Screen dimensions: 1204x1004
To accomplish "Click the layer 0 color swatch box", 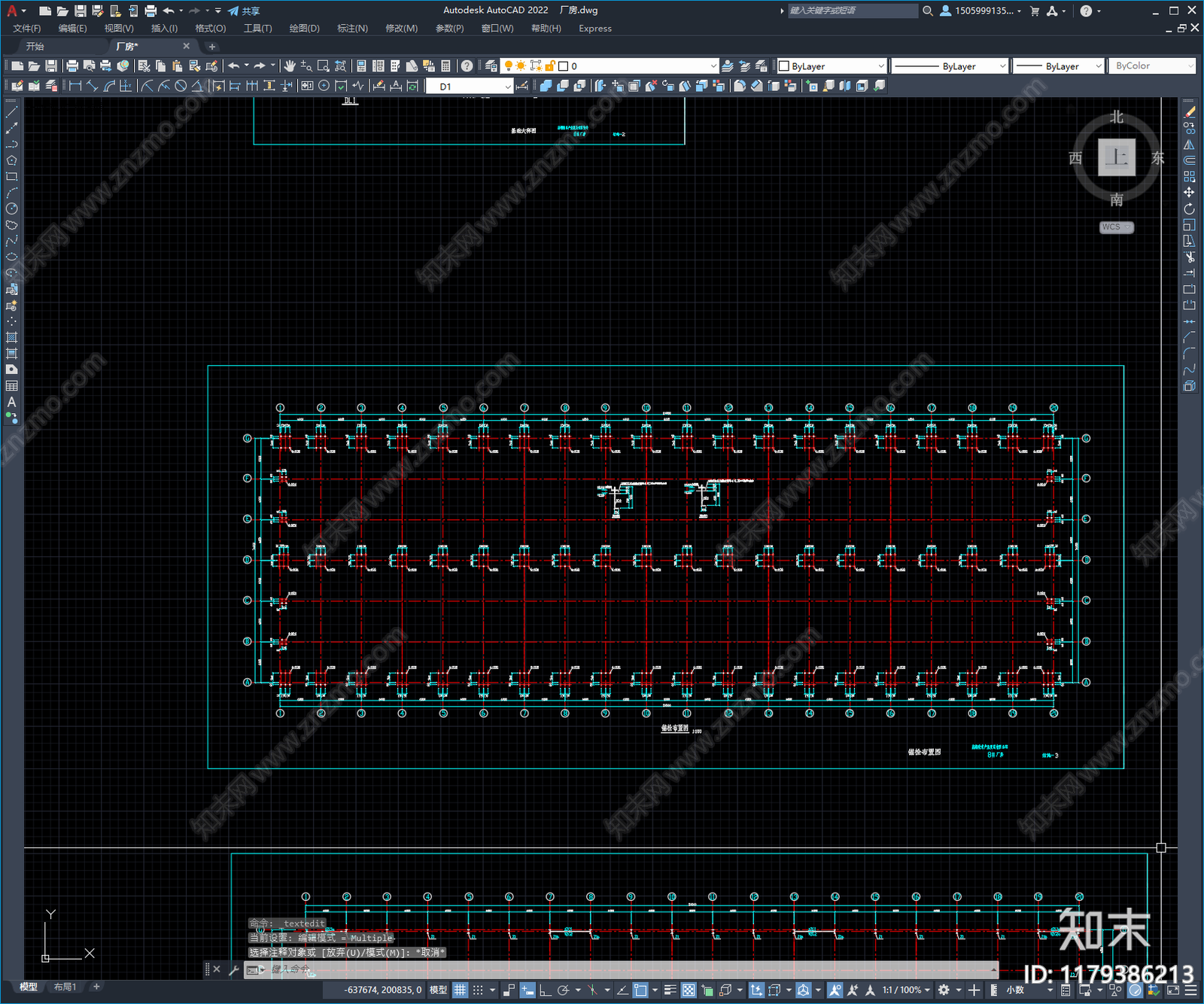I will click(x=563, y=66).
